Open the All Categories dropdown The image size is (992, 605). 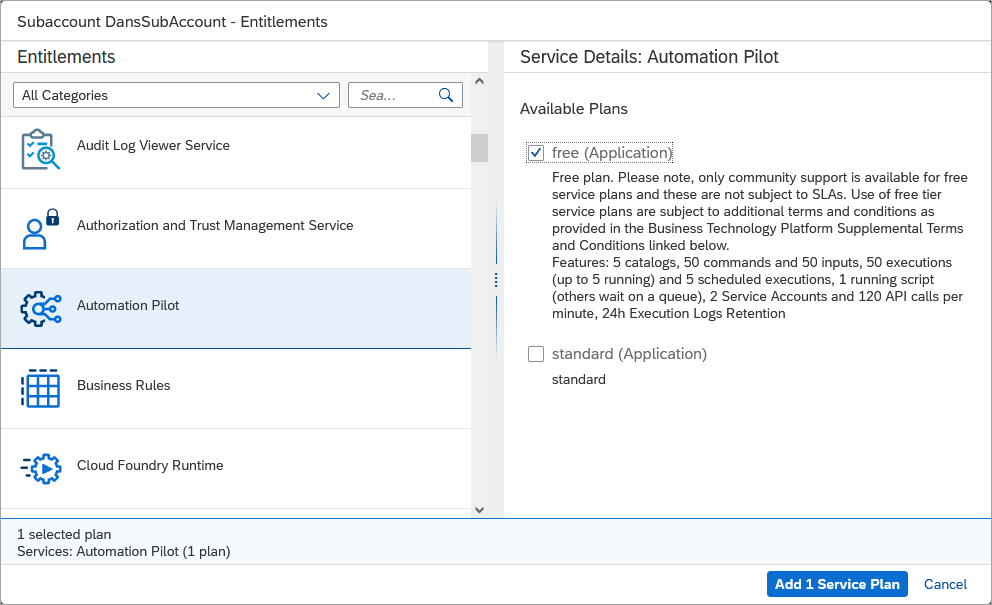tap(177, 95)
